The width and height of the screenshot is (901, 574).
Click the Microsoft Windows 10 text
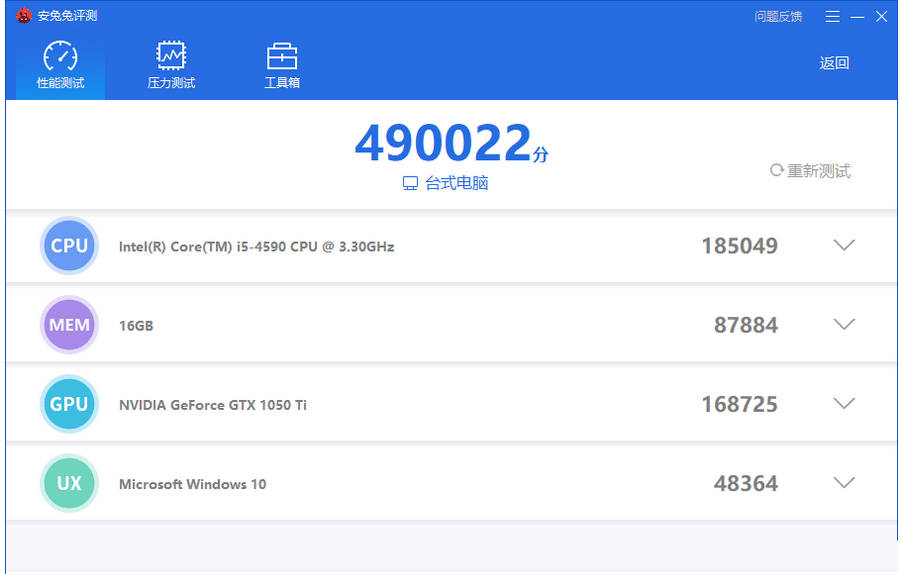(192, 484)
